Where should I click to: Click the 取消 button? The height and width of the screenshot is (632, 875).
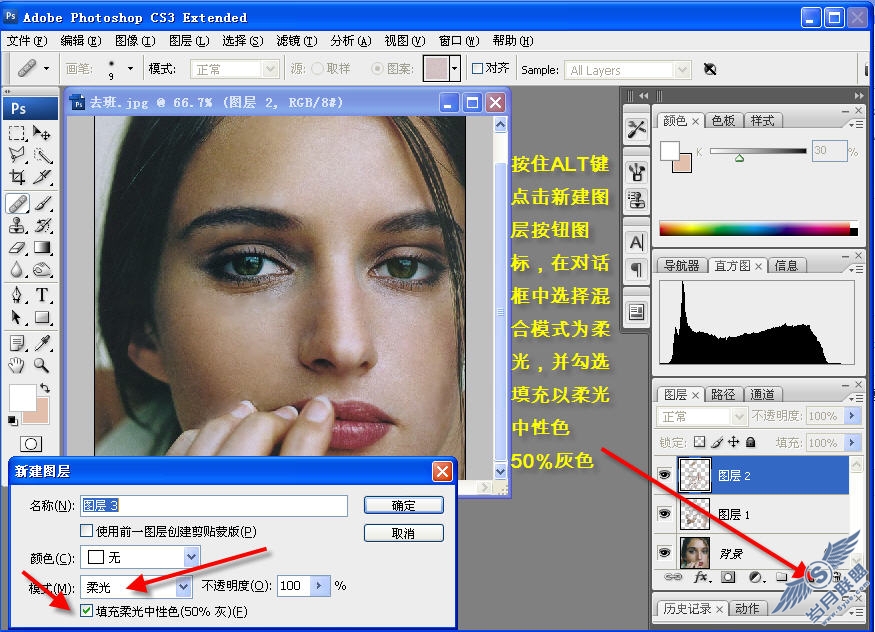click(403, 533)
